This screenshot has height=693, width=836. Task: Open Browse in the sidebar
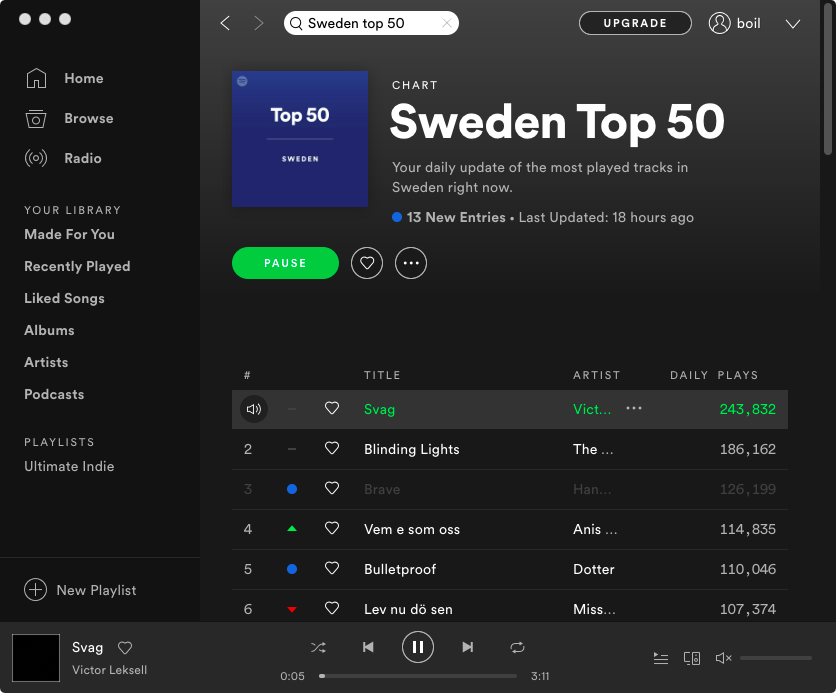pyautogui.click(x=89, y=118)
